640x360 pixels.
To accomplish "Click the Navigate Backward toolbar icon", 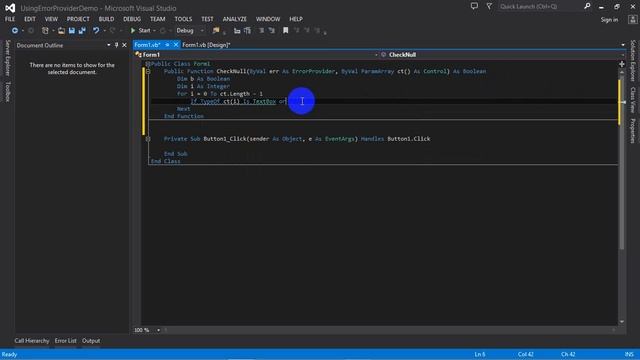I will coord(15,31).
